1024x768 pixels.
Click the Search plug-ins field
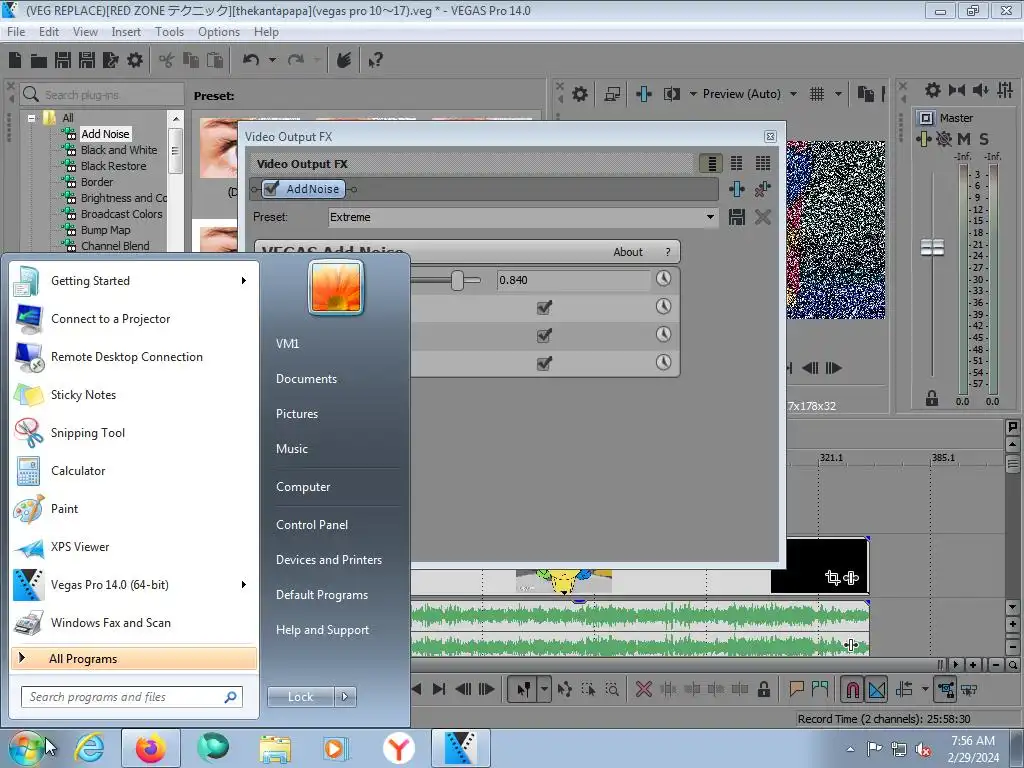pyautogui.click(x=101, y=95)
